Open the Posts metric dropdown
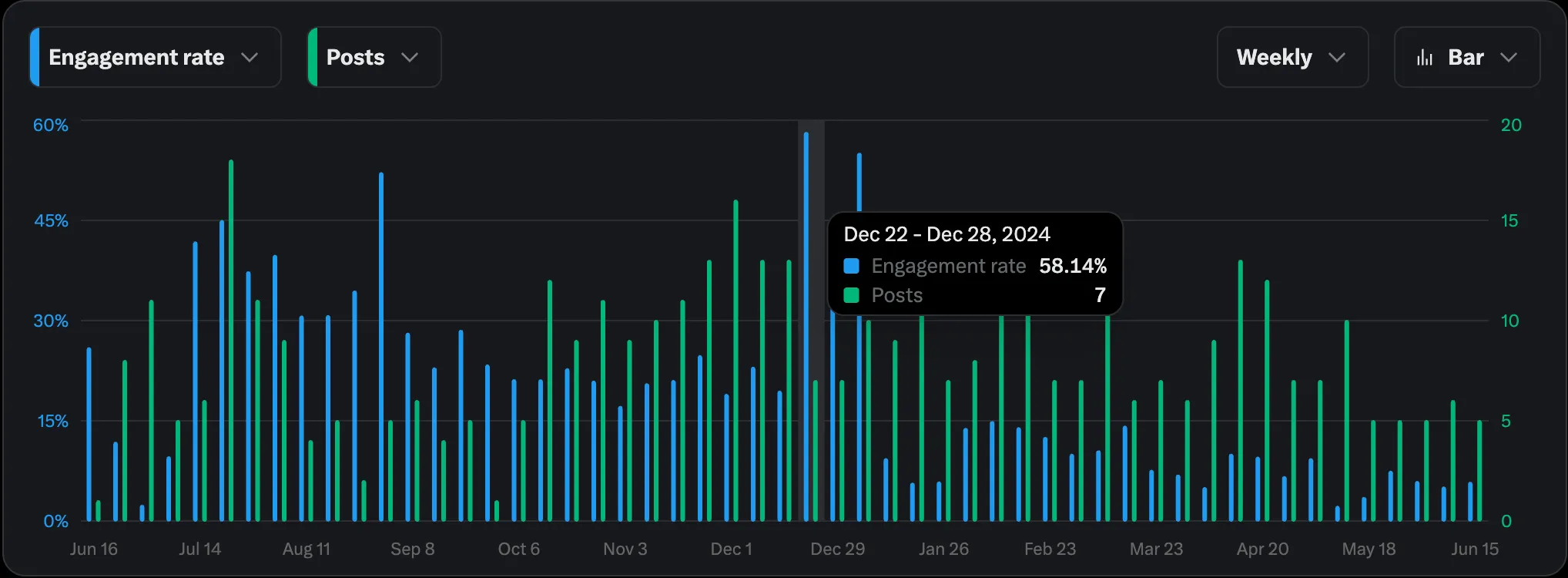This screenshot has width=1568, height=578. tap(374, 57)
